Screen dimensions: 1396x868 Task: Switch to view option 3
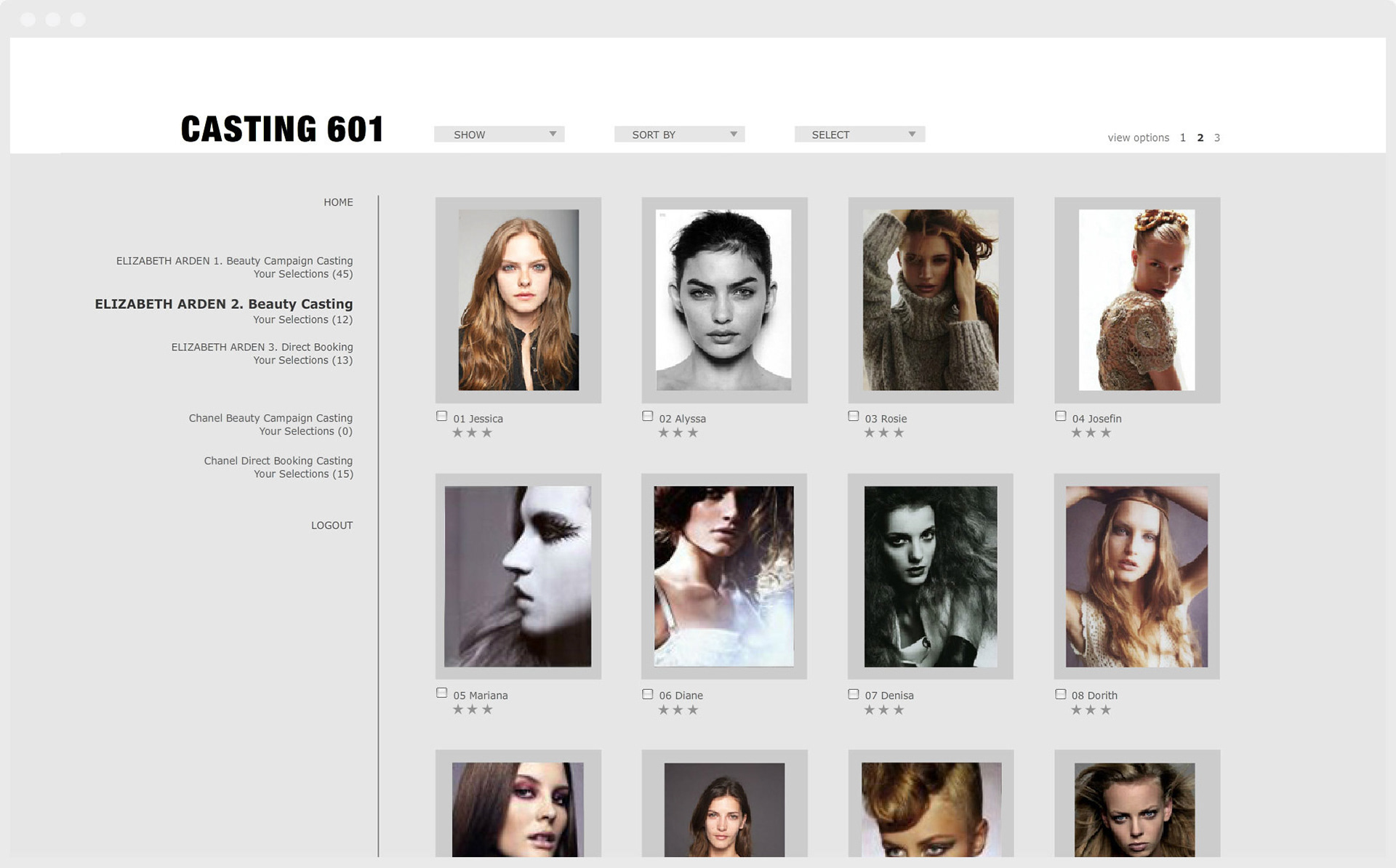coord(1217,137)
